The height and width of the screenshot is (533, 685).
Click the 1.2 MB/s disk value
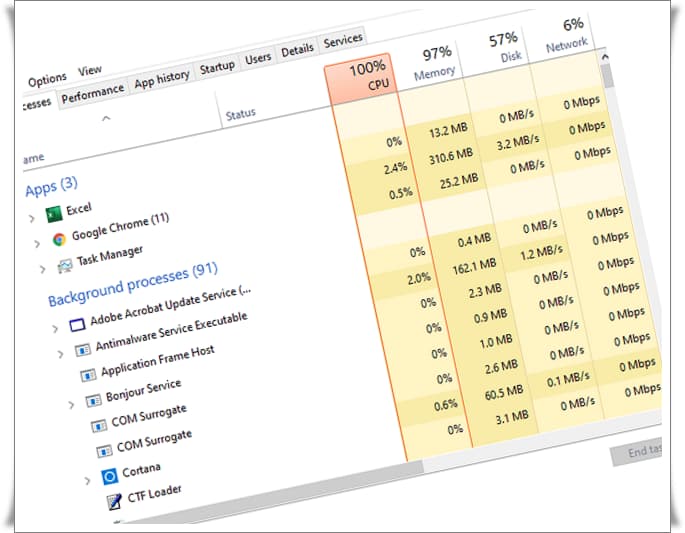[541, 252]
